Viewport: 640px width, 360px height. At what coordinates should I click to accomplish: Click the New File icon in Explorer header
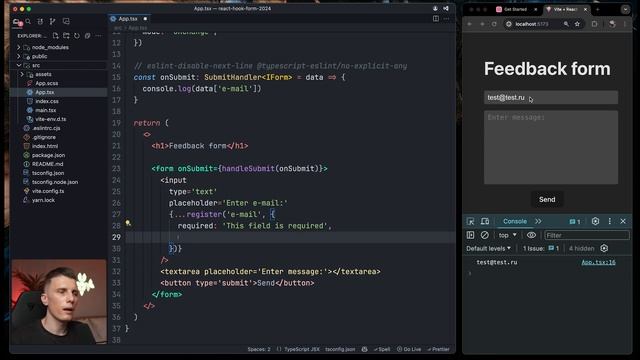tap(56, 36)
